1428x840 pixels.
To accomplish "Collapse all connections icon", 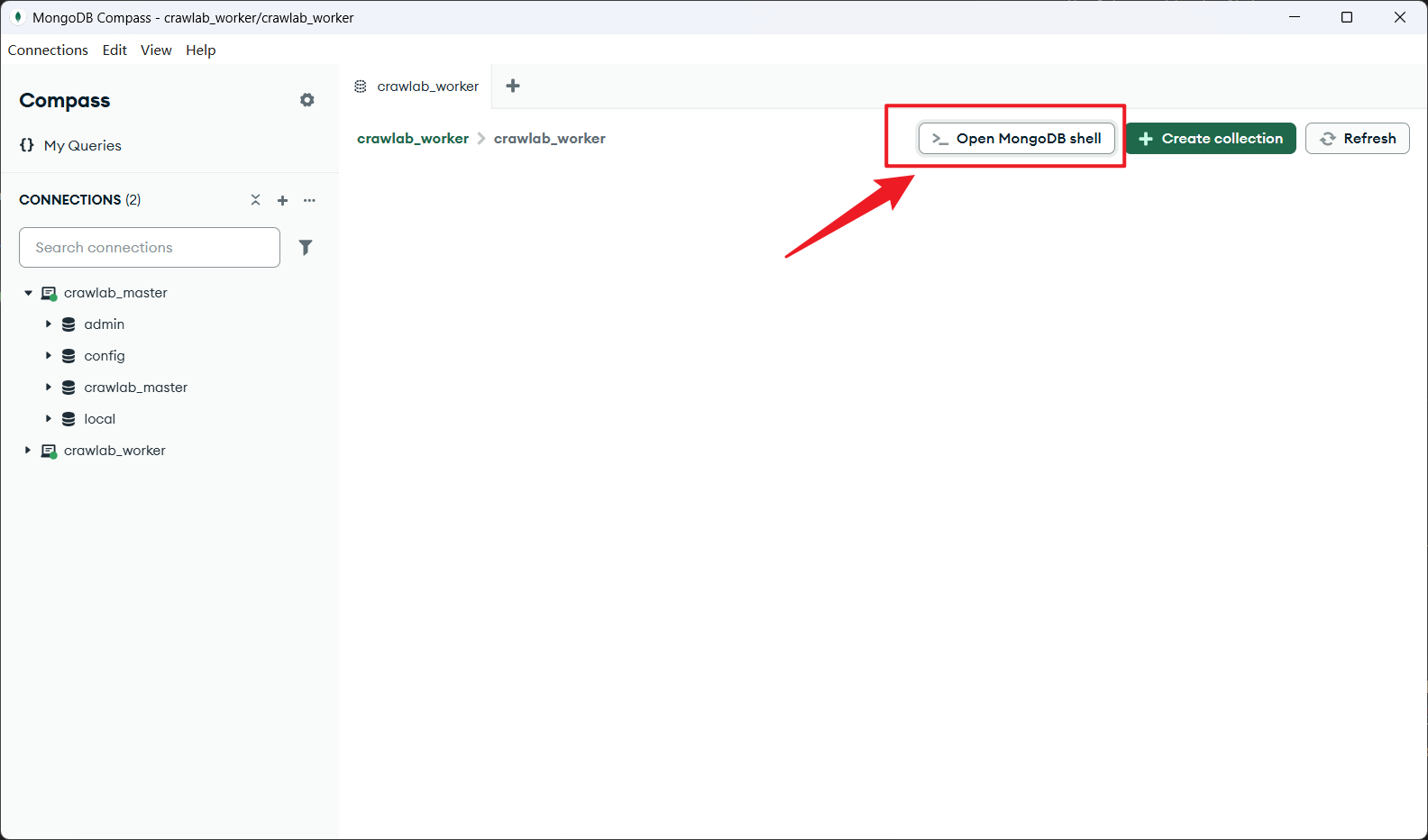I will pos(255,200).
